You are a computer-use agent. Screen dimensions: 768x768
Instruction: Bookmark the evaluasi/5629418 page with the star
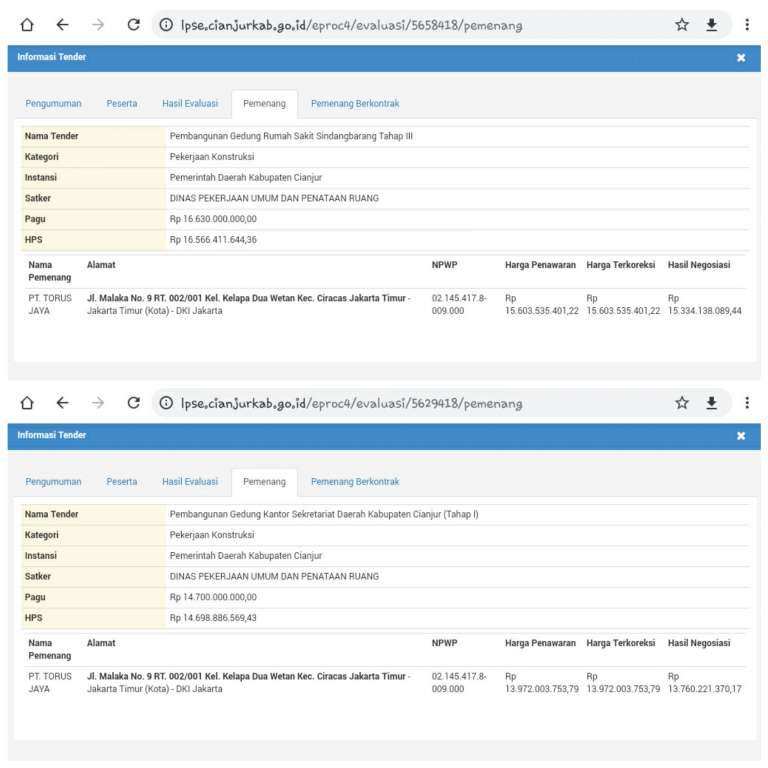coord(682,403)
